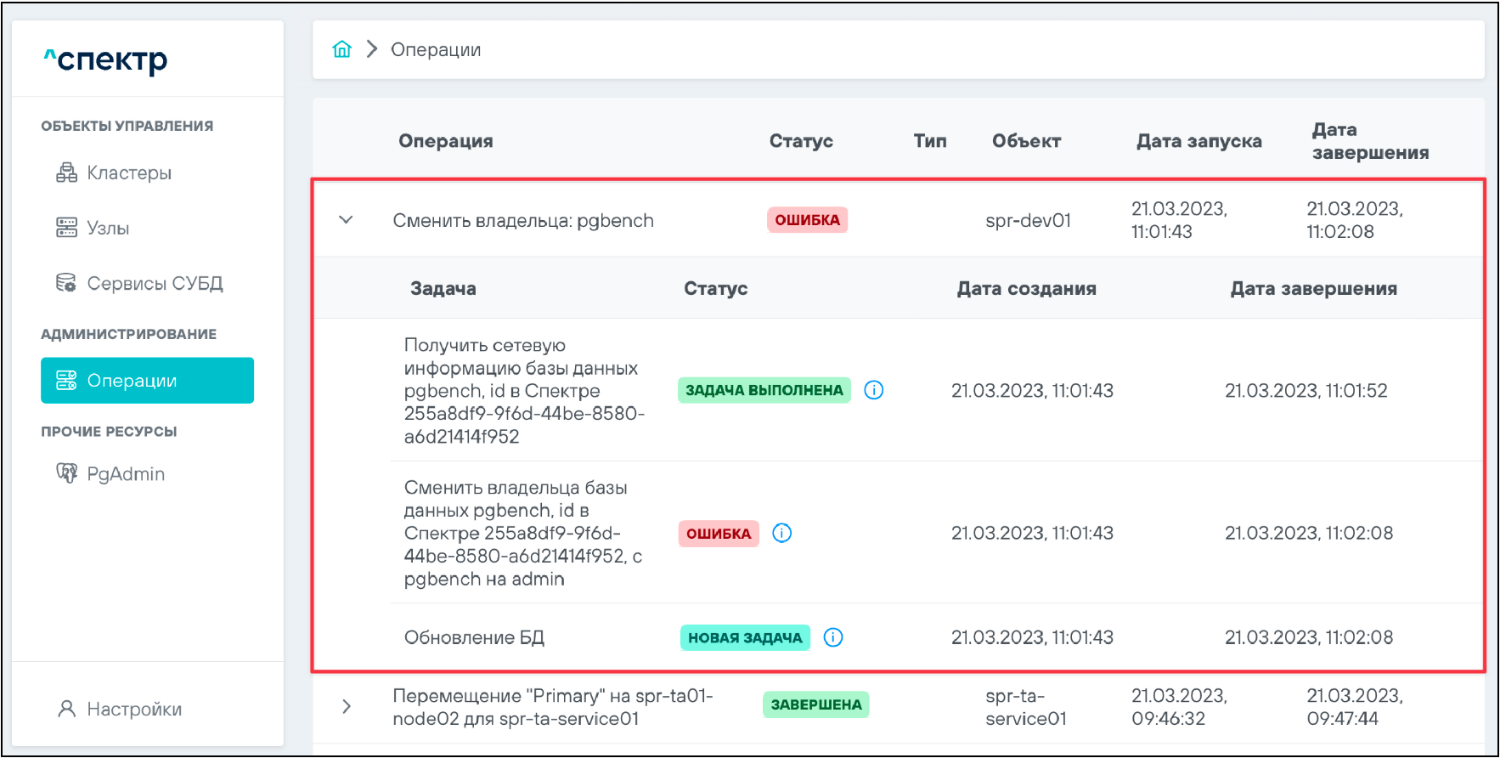Click the Узлы sidebar icon
1500x758 pixels.
[66, 228]
